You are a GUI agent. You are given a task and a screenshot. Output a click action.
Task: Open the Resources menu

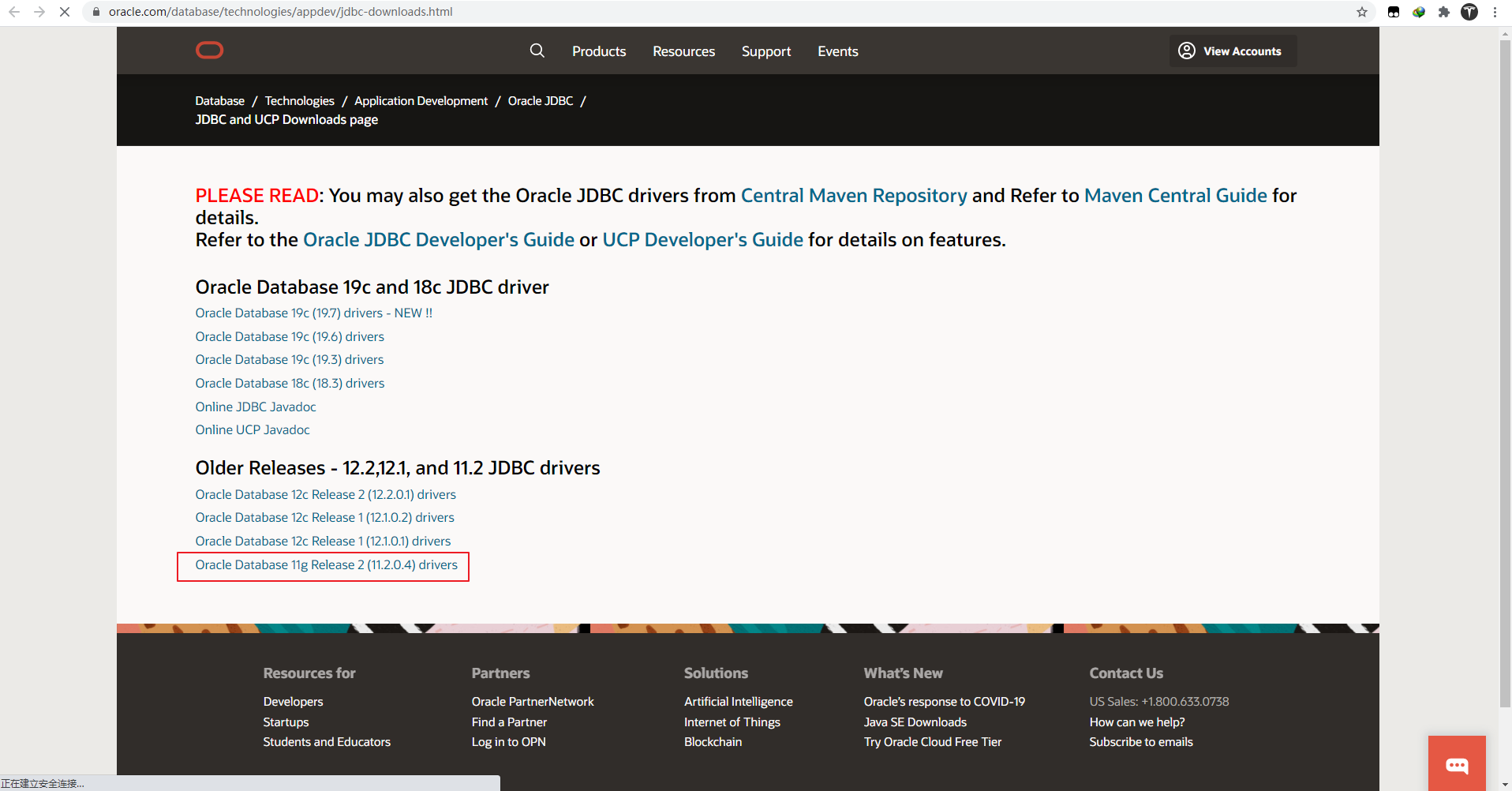(x=683, y=51)
